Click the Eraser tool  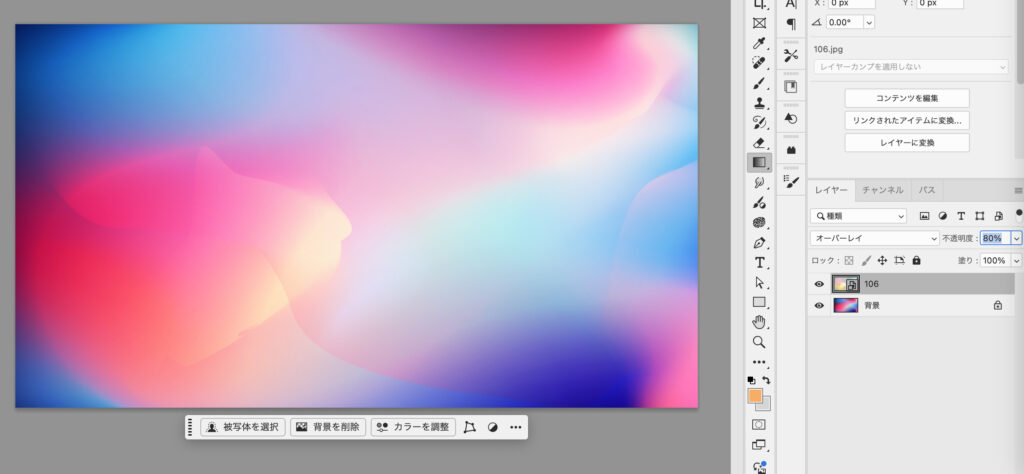[x=759, y=143]
